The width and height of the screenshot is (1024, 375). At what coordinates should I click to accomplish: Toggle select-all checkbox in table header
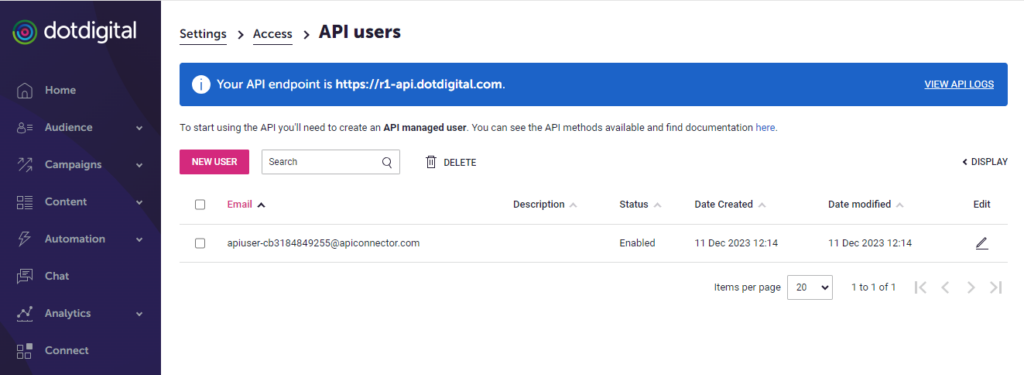200,204
